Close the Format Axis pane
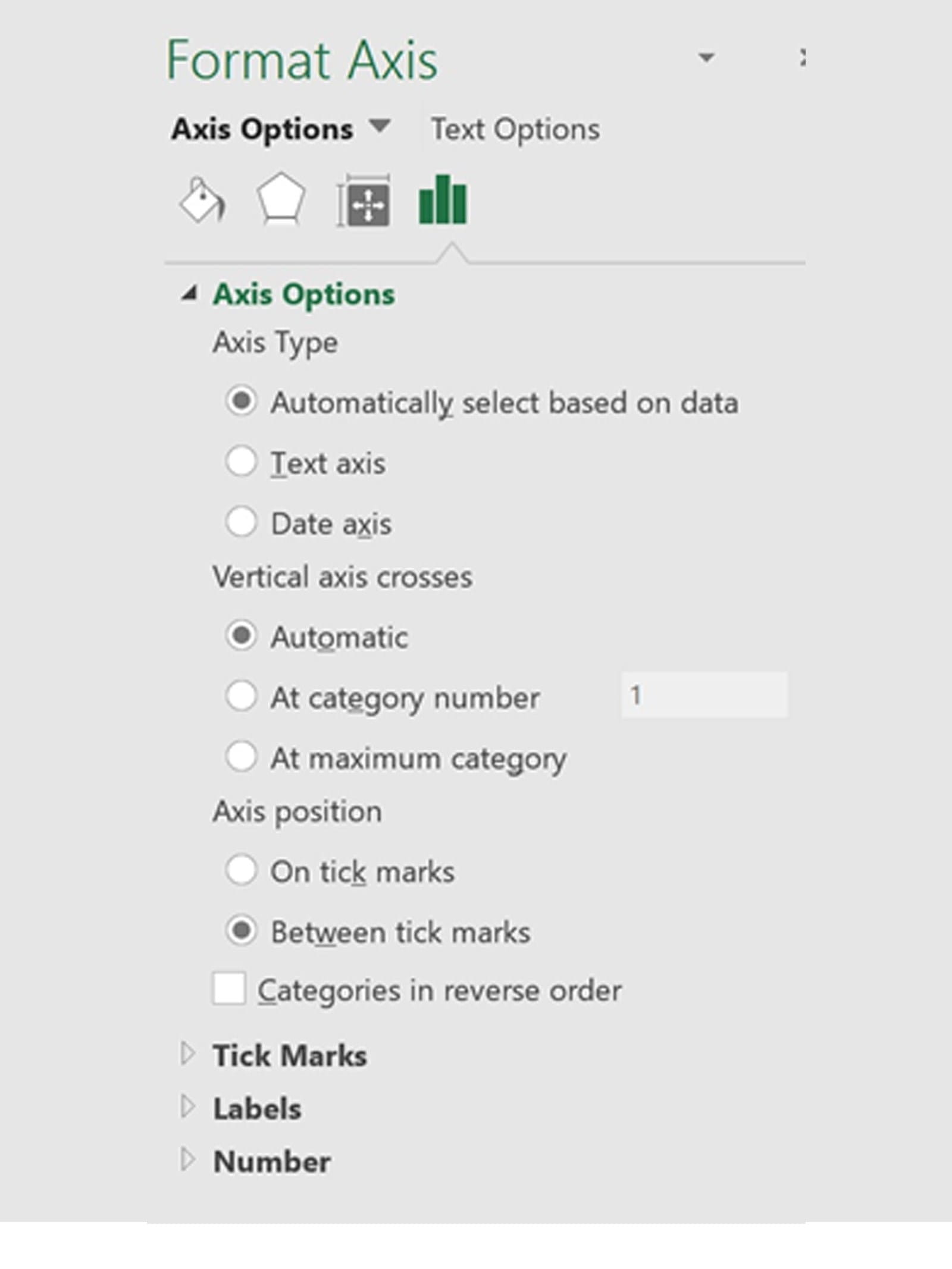Image resolution: width=952 pixels, height=1269 pixels. tap(801, 58)
